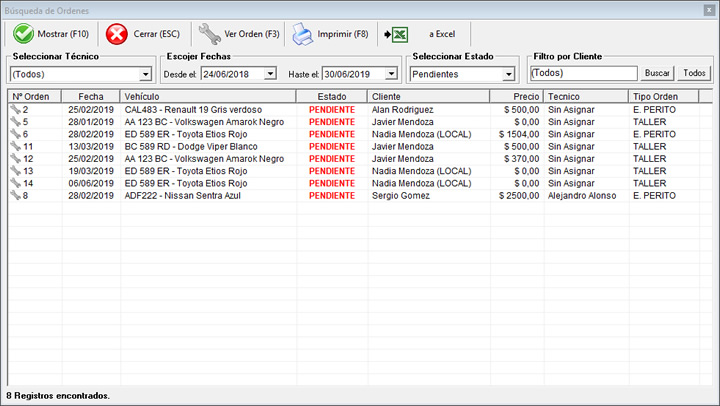Viewport: 720px width, 406px height.
Task: Sort by Nº Orden column header
Action: (x=34, y=96)
